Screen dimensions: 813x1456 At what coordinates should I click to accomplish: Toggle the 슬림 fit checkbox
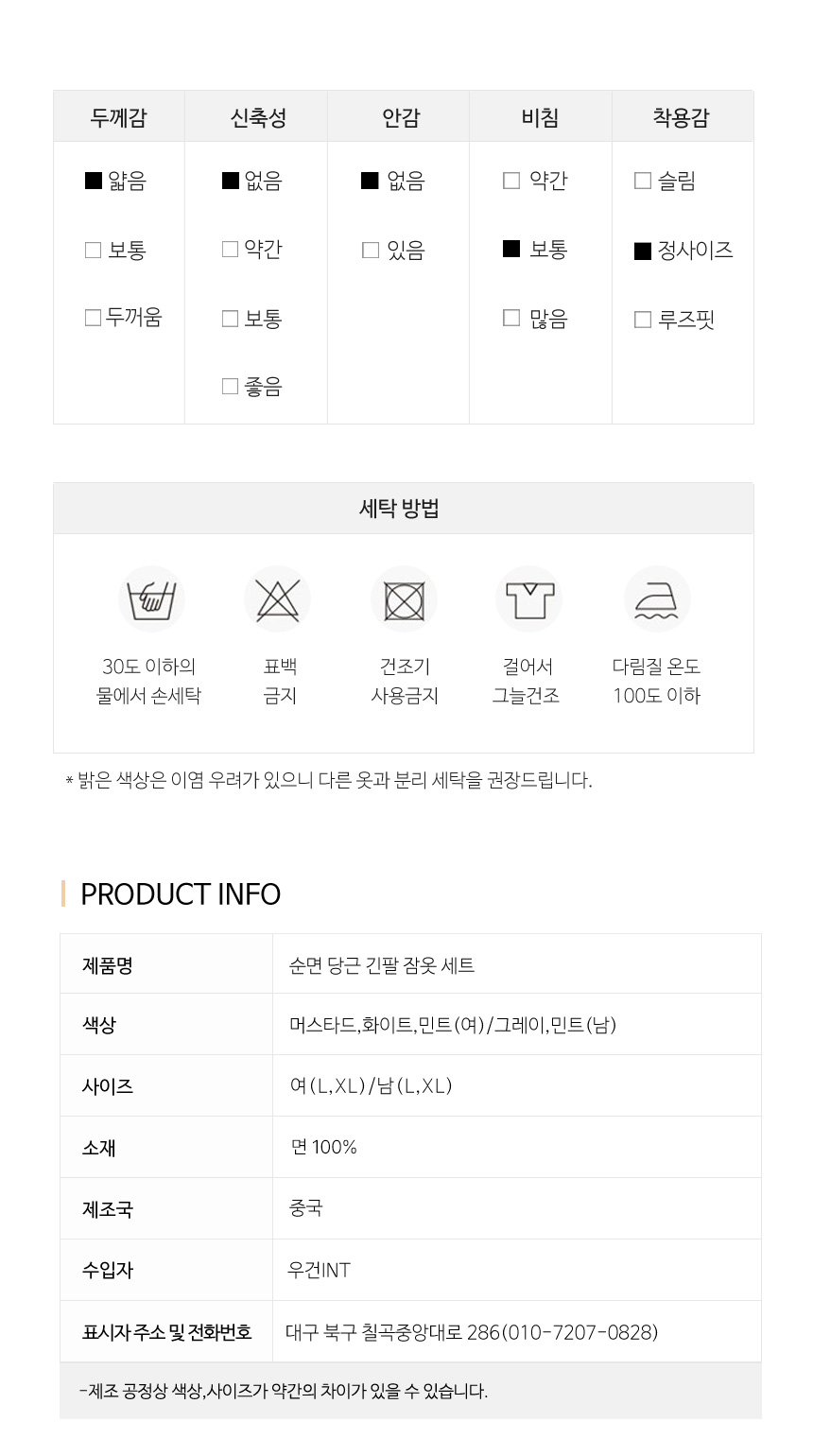pyautogui.click(x=643, y=181)
